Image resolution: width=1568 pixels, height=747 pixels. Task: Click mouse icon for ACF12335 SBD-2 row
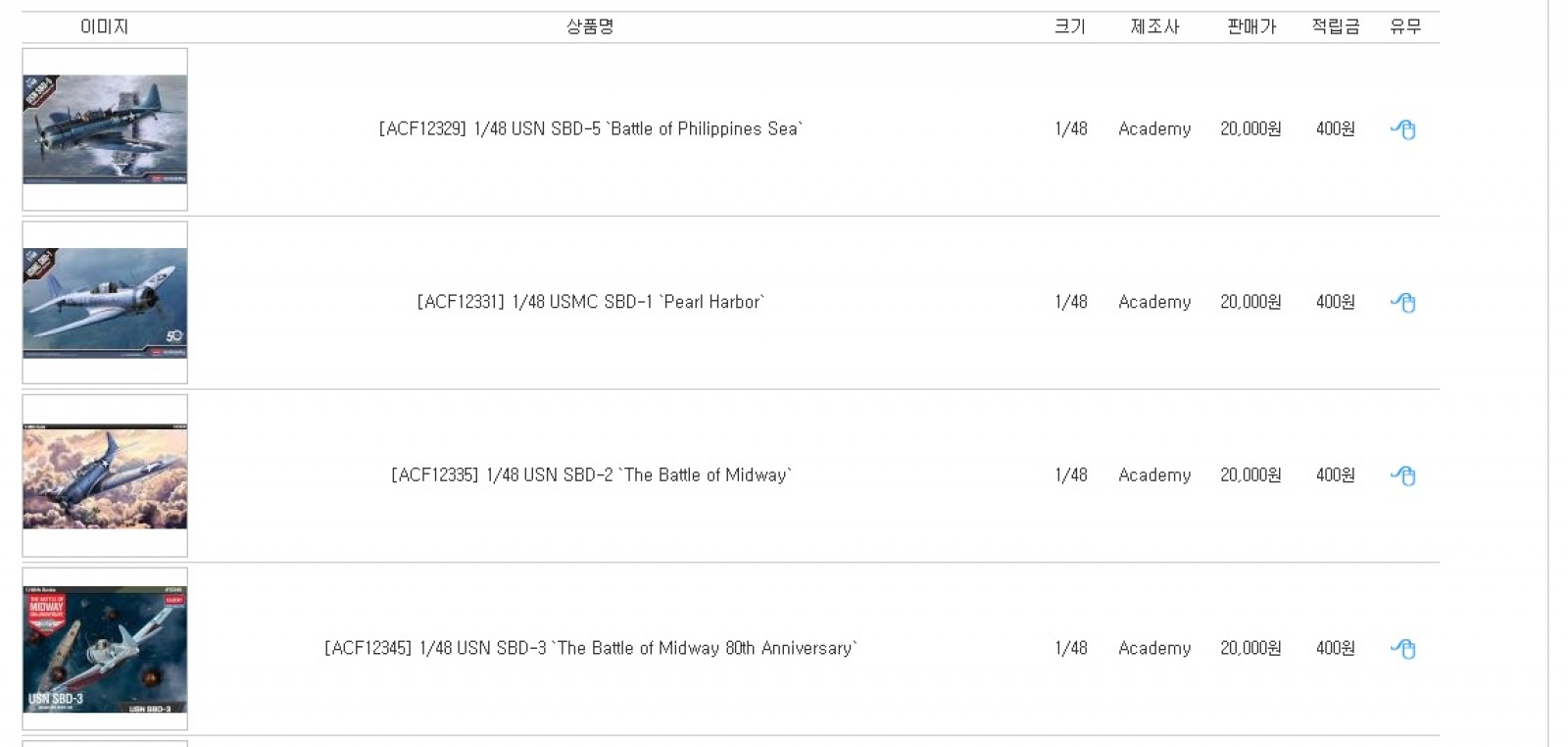click(x=1403, y=475)
